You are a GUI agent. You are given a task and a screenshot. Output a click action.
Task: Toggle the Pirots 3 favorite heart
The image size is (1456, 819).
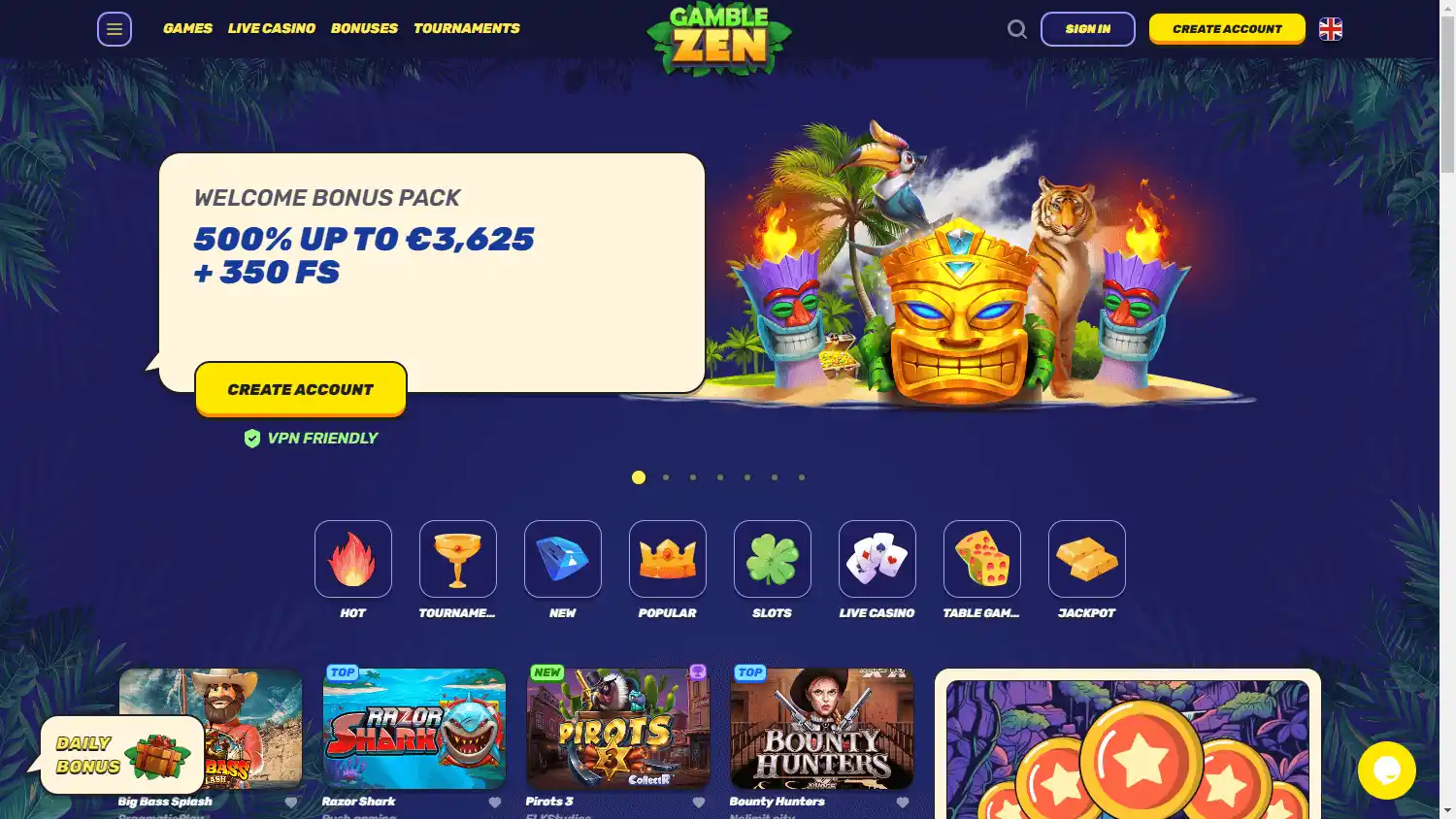(x=699, y=803)
